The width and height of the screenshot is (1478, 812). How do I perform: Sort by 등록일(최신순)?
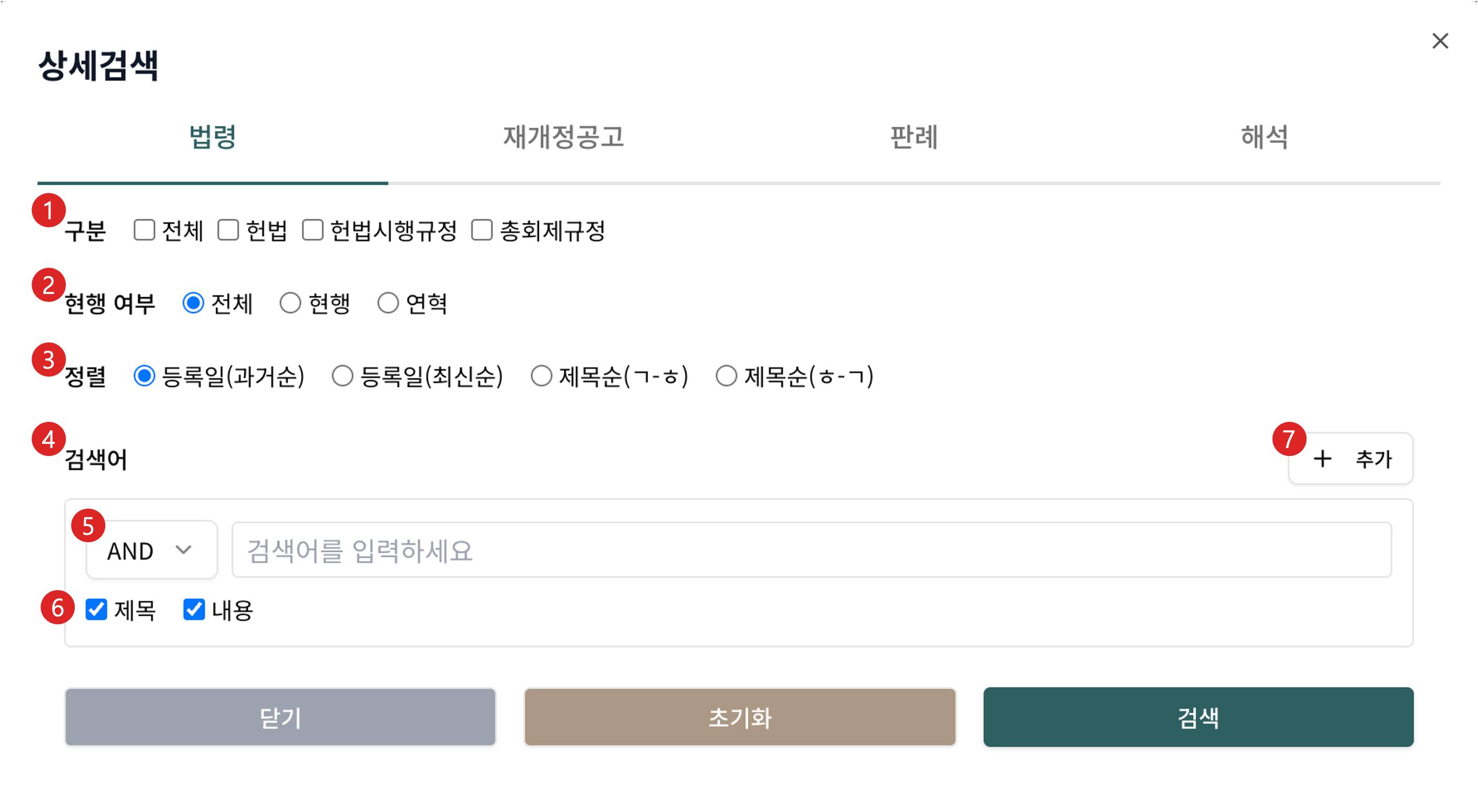pyautogui.click(x=343, y=377)
